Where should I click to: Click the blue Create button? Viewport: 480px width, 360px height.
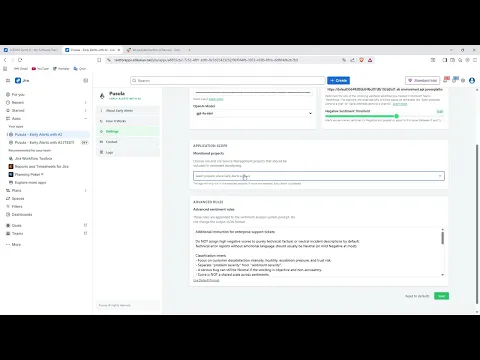[x=338, y=81]
